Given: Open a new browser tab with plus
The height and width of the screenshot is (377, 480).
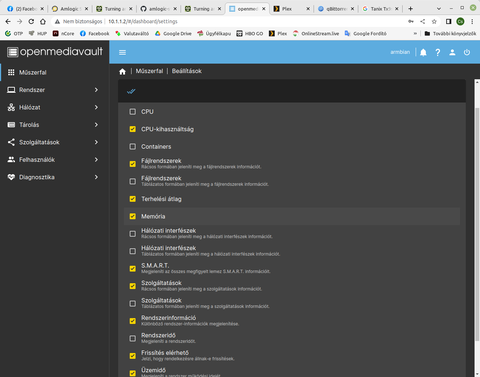Looking at the screenshot, I should coord(411,9).
